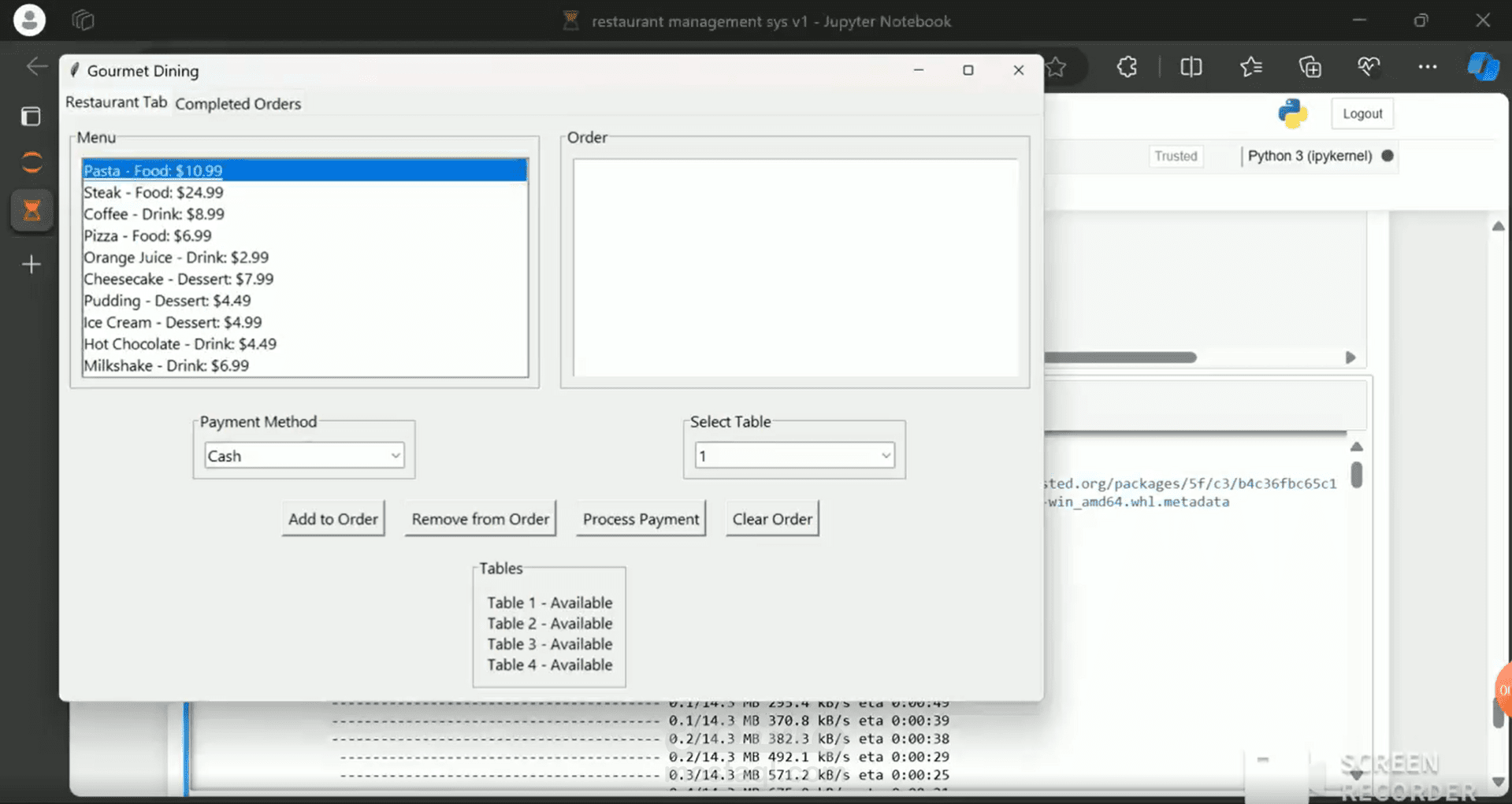Click the favorite star icon in address bar
Image resolution: width=1512 pixels, height=804 pixels.
(x=1056, y=68)
